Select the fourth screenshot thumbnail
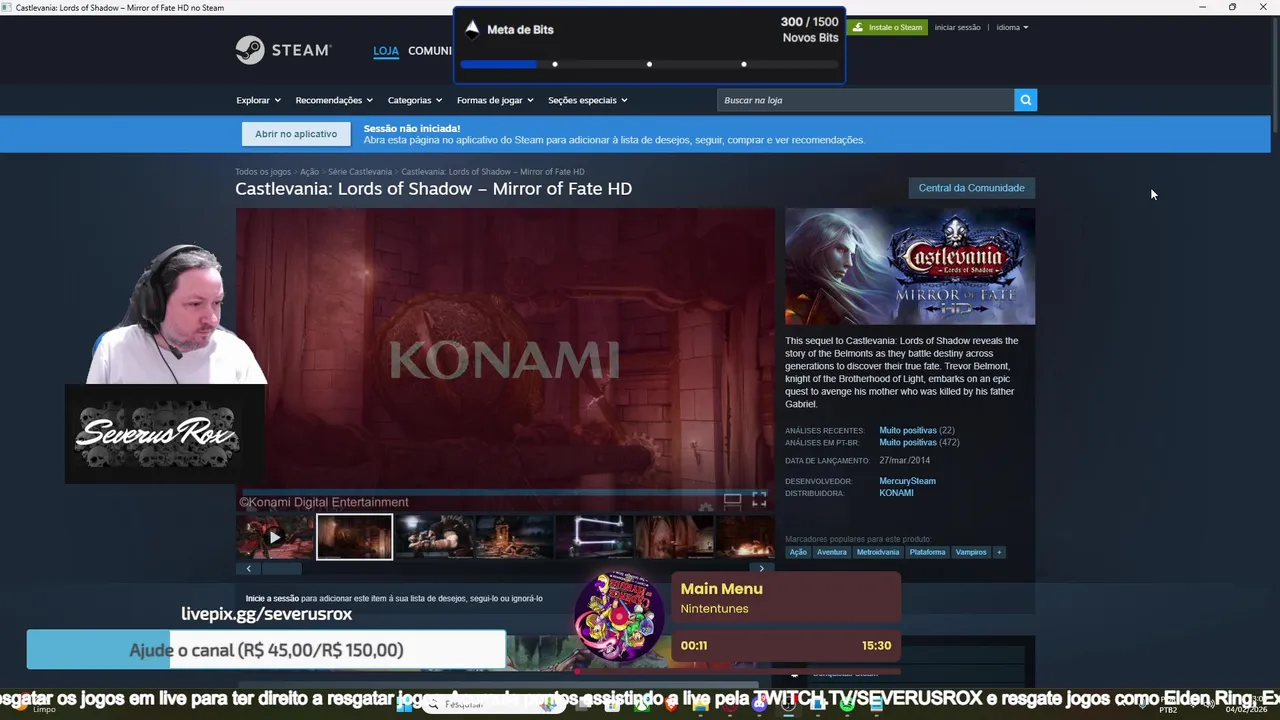The image size is (1280, 720). [x=515, y=537]
